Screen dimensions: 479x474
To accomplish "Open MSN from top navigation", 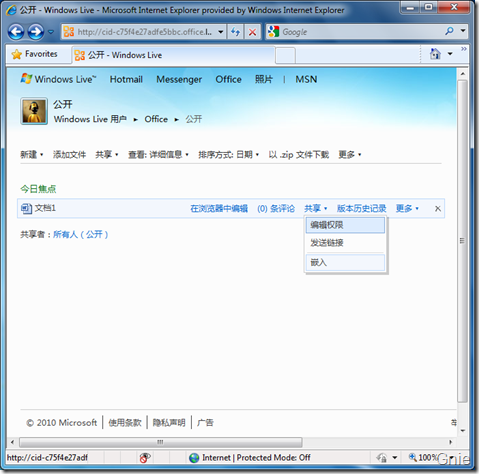I will pyautogui.click(x=306, y=79).
